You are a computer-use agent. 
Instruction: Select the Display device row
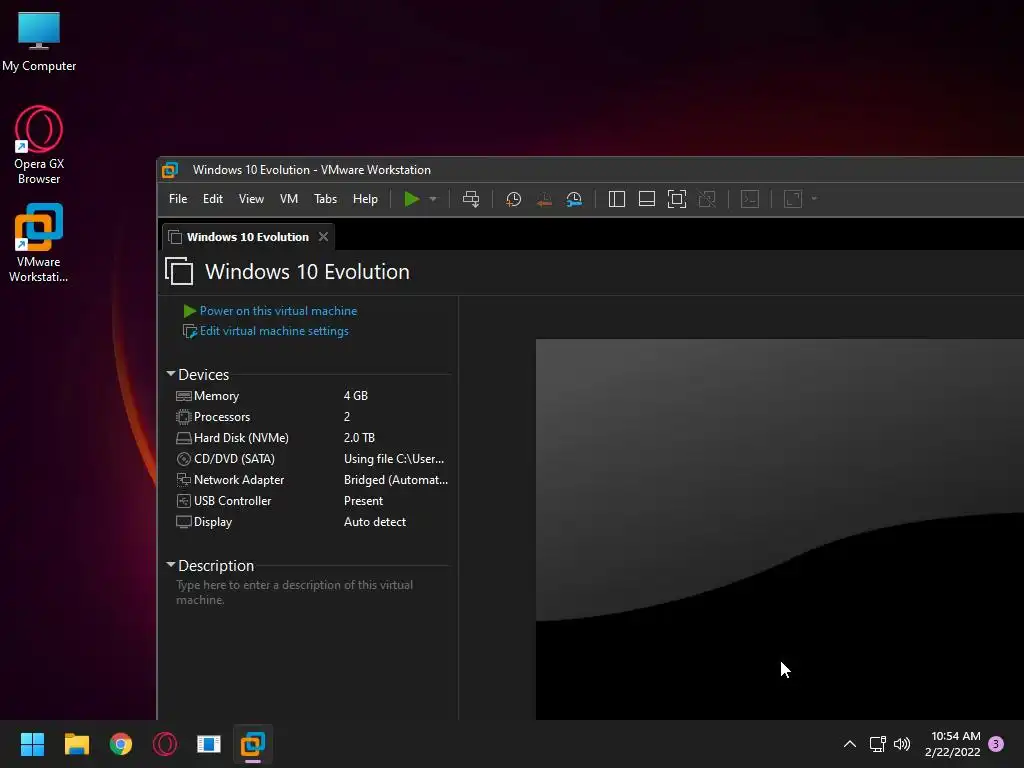click(312, 521)
